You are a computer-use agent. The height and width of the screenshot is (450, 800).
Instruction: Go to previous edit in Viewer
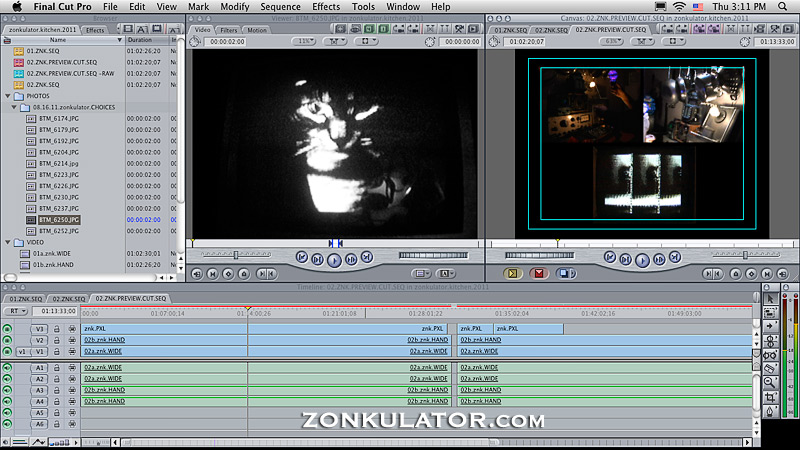click(302, 258)
